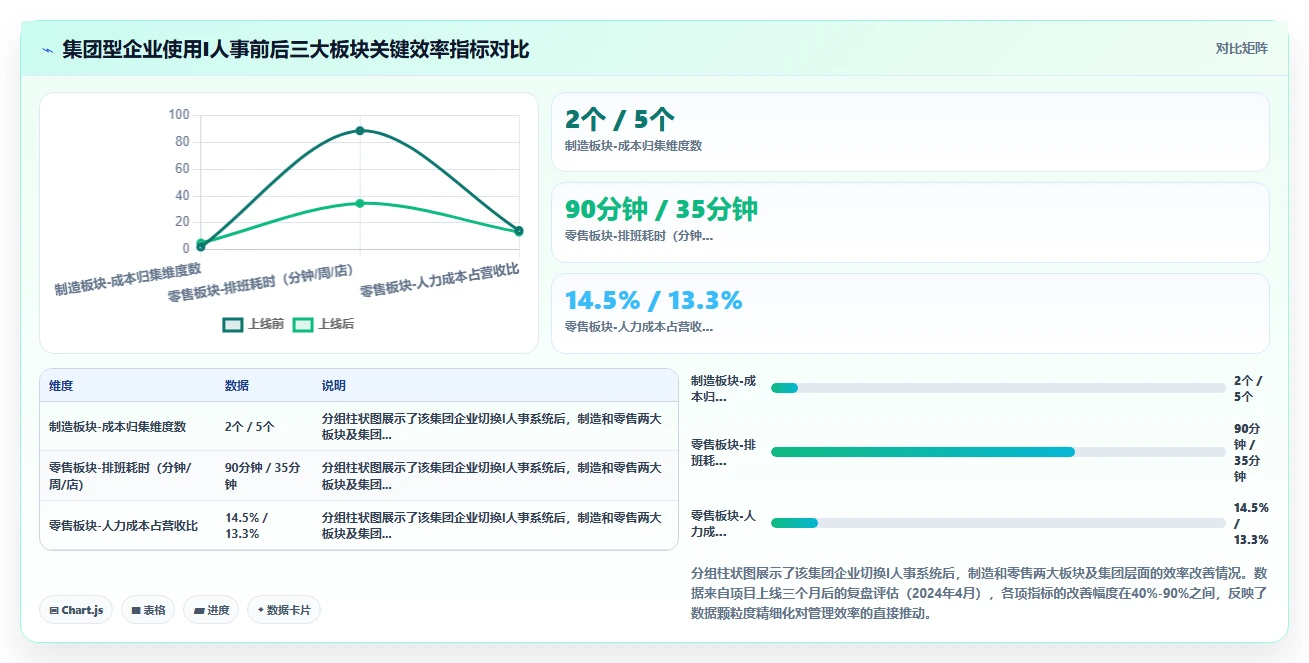Screen dimensions: 1309x663
Task: Click the lightning icon beside the title
Action: (x=47, y=49)
